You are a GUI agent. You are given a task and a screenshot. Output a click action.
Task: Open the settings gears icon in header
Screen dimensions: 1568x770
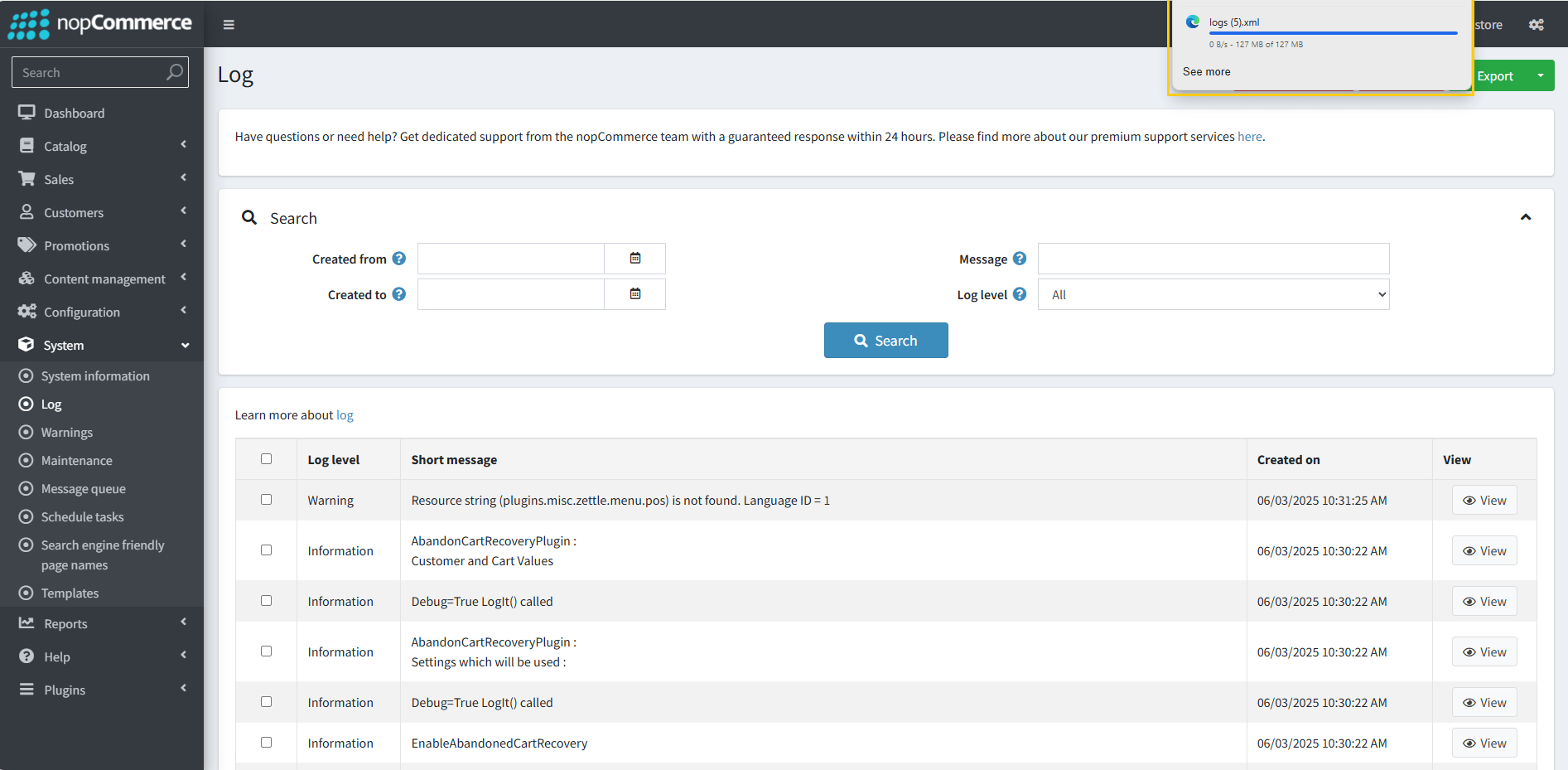1536,25
